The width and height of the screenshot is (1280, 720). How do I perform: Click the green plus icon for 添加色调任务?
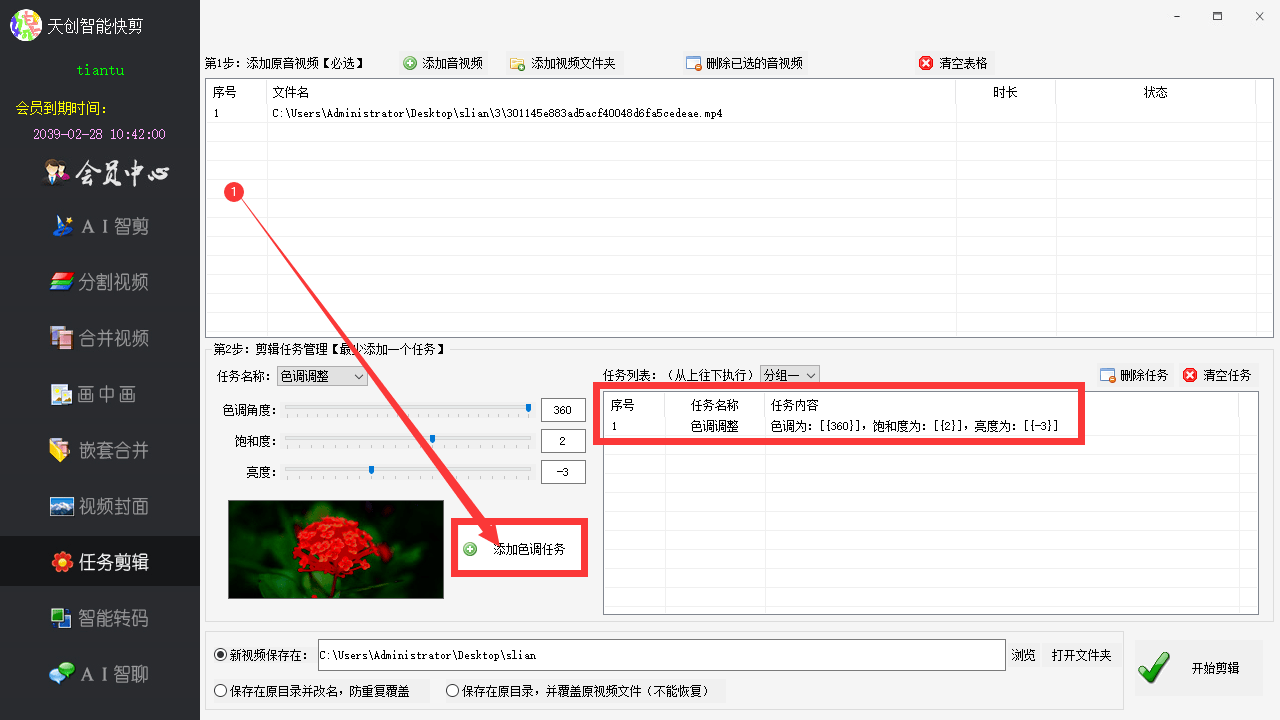(x=470, y=549)
